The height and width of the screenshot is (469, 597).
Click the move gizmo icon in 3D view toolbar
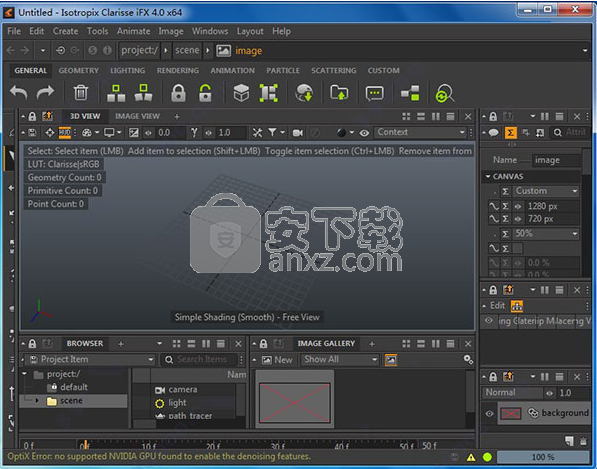click(x=50, y=132)
